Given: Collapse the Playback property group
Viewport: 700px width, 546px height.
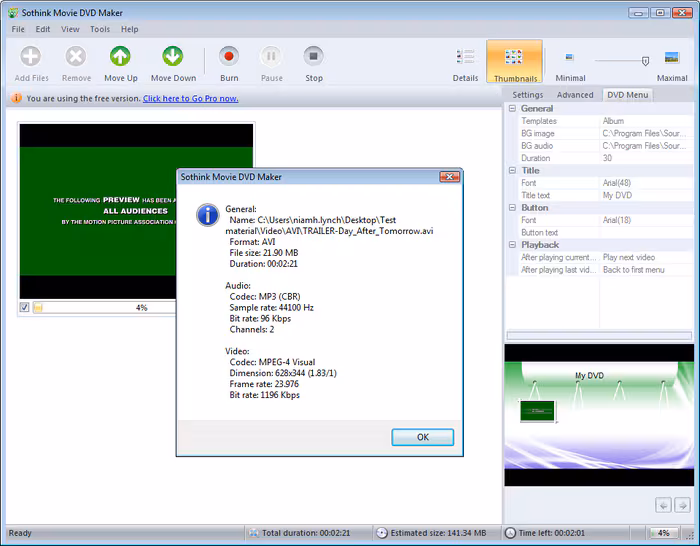Looking at the screenshot, I should click(x=512, y=245).
